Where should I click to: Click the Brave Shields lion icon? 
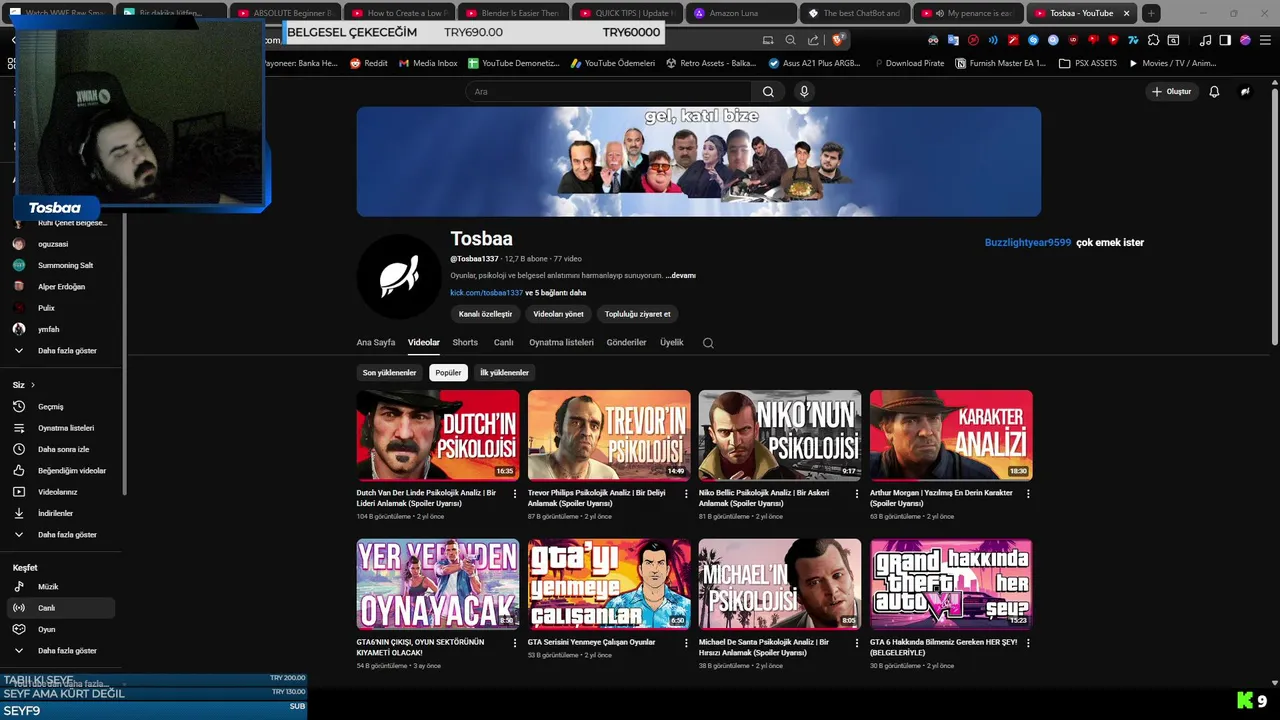tap(839, 40)
